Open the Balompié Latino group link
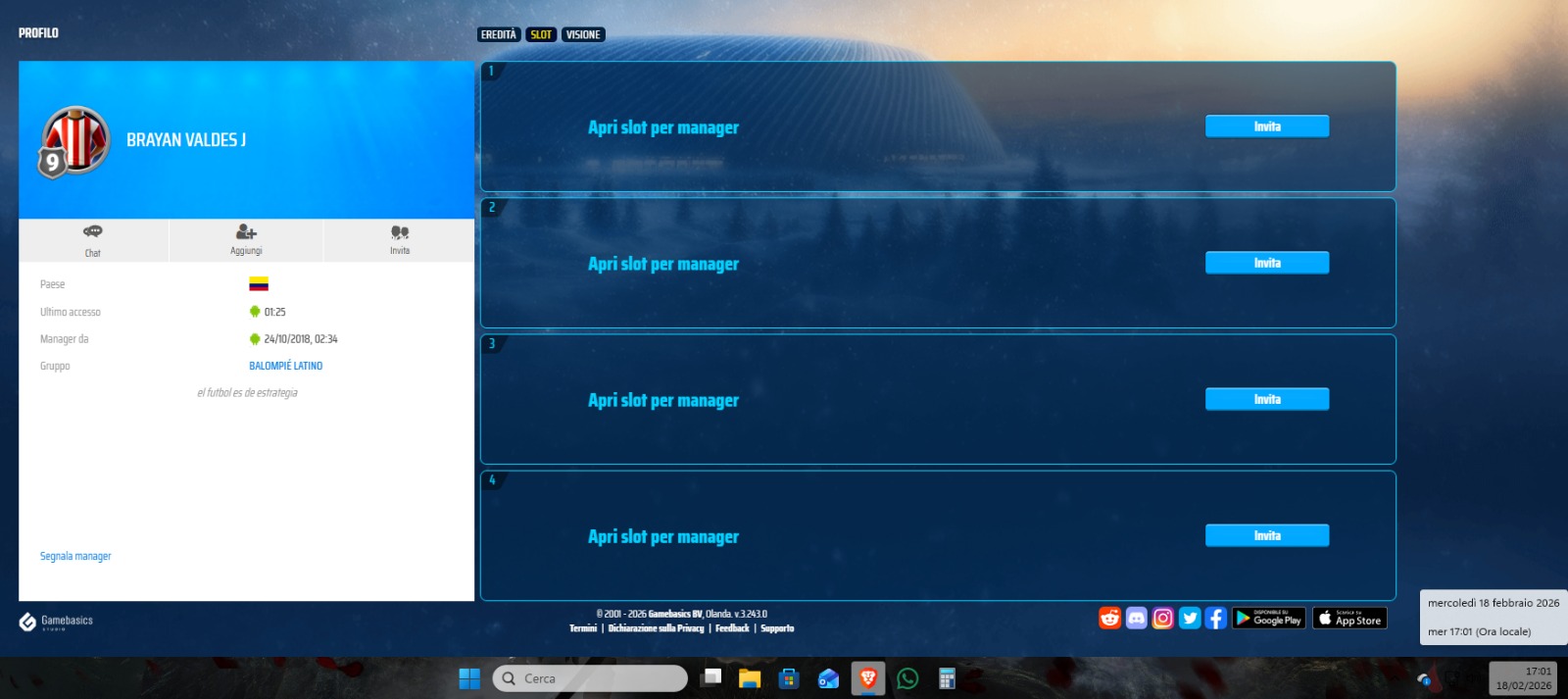This screenshot has height=699, width=1568. (x=285, y=366)
